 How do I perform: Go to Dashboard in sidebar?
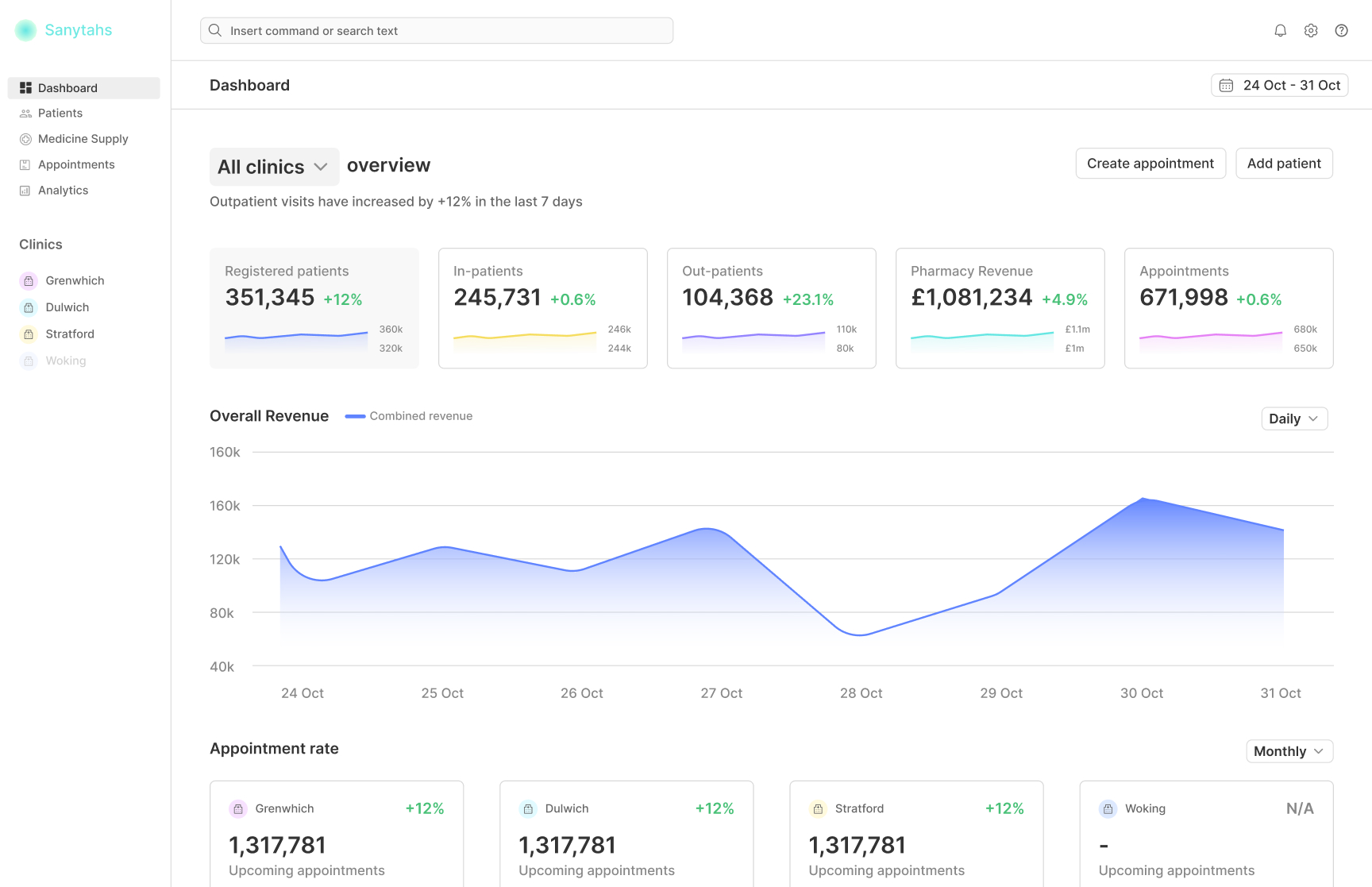(x=83, y=88)
